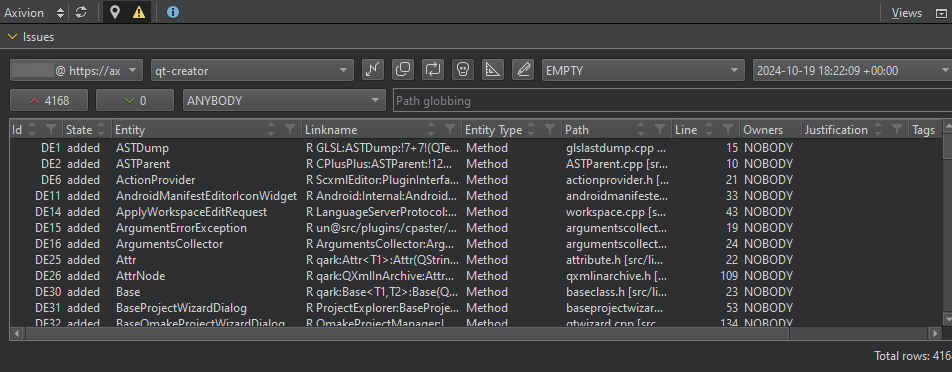The width and height of the screenshot is (952, 372).
Task: Click the Owners column header
Action: (769, 129)
